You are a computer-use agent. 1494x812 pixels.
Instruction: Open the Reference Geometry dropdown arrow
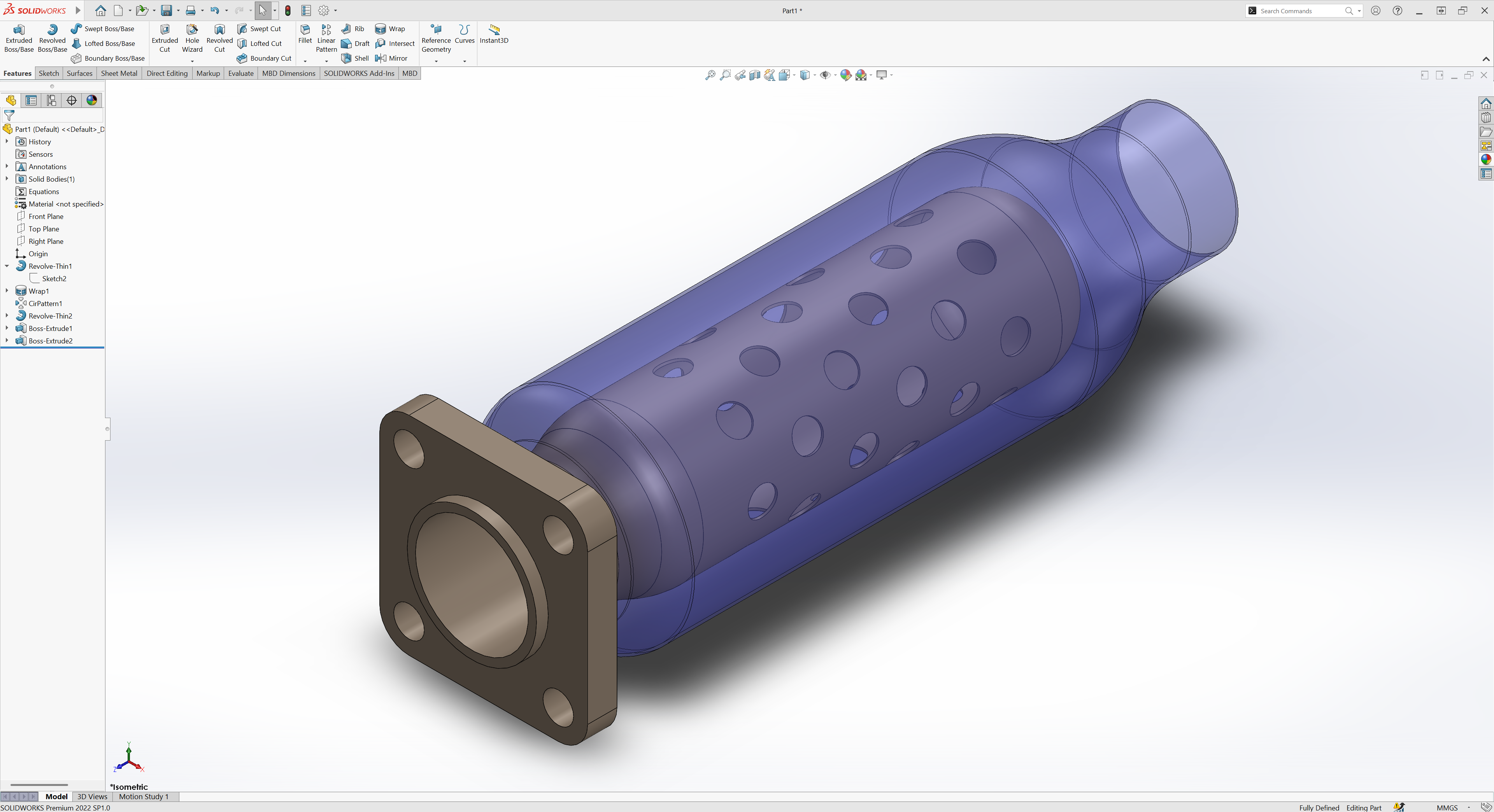click(436, 61)
